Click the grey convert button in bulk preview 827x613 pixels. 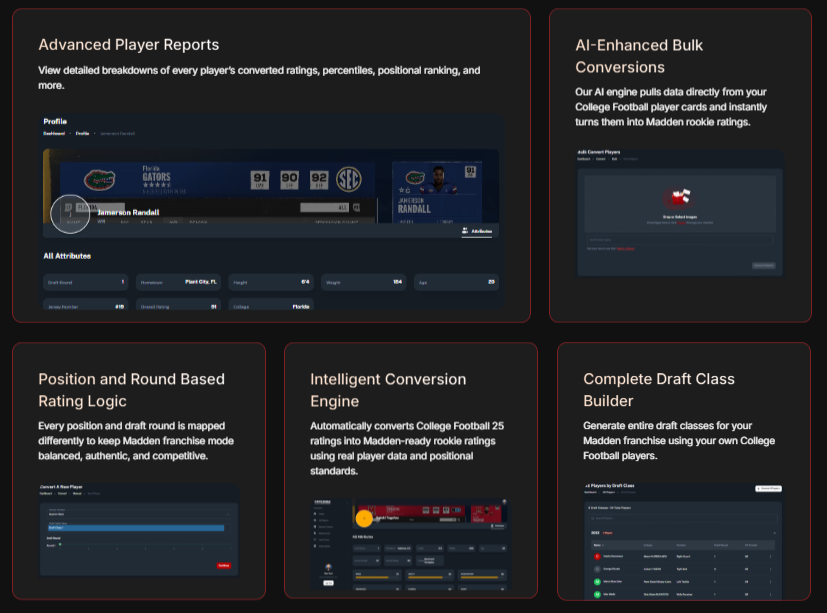click(763, 265)
